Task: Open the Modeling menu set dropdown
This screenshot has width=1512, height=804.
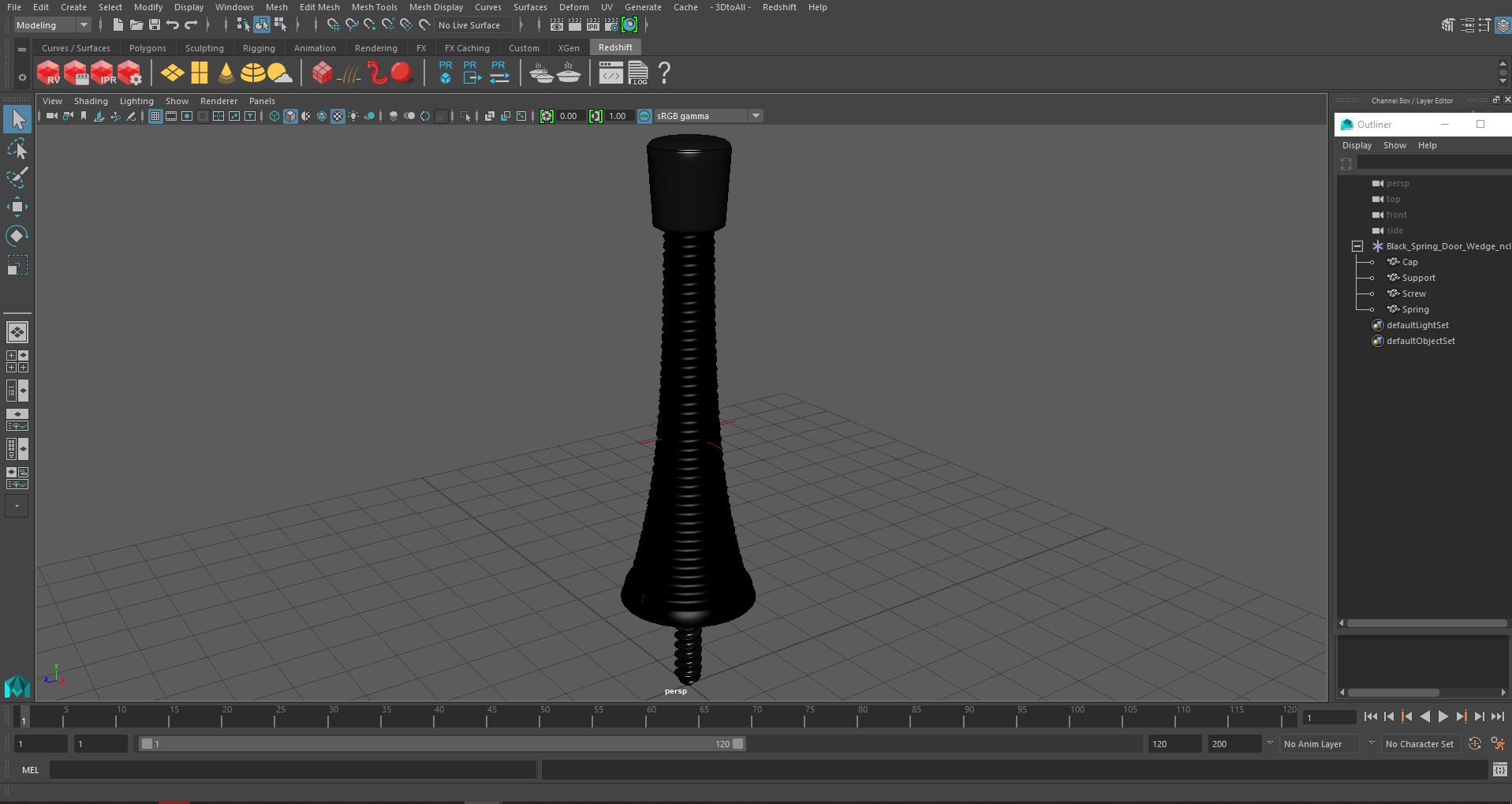Action: pos(53,25)
